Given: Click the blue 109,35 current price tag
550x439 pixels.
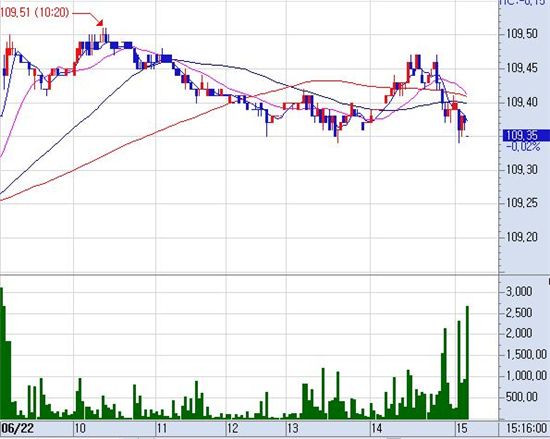Looking at the screenshot, I should [526, 135].
